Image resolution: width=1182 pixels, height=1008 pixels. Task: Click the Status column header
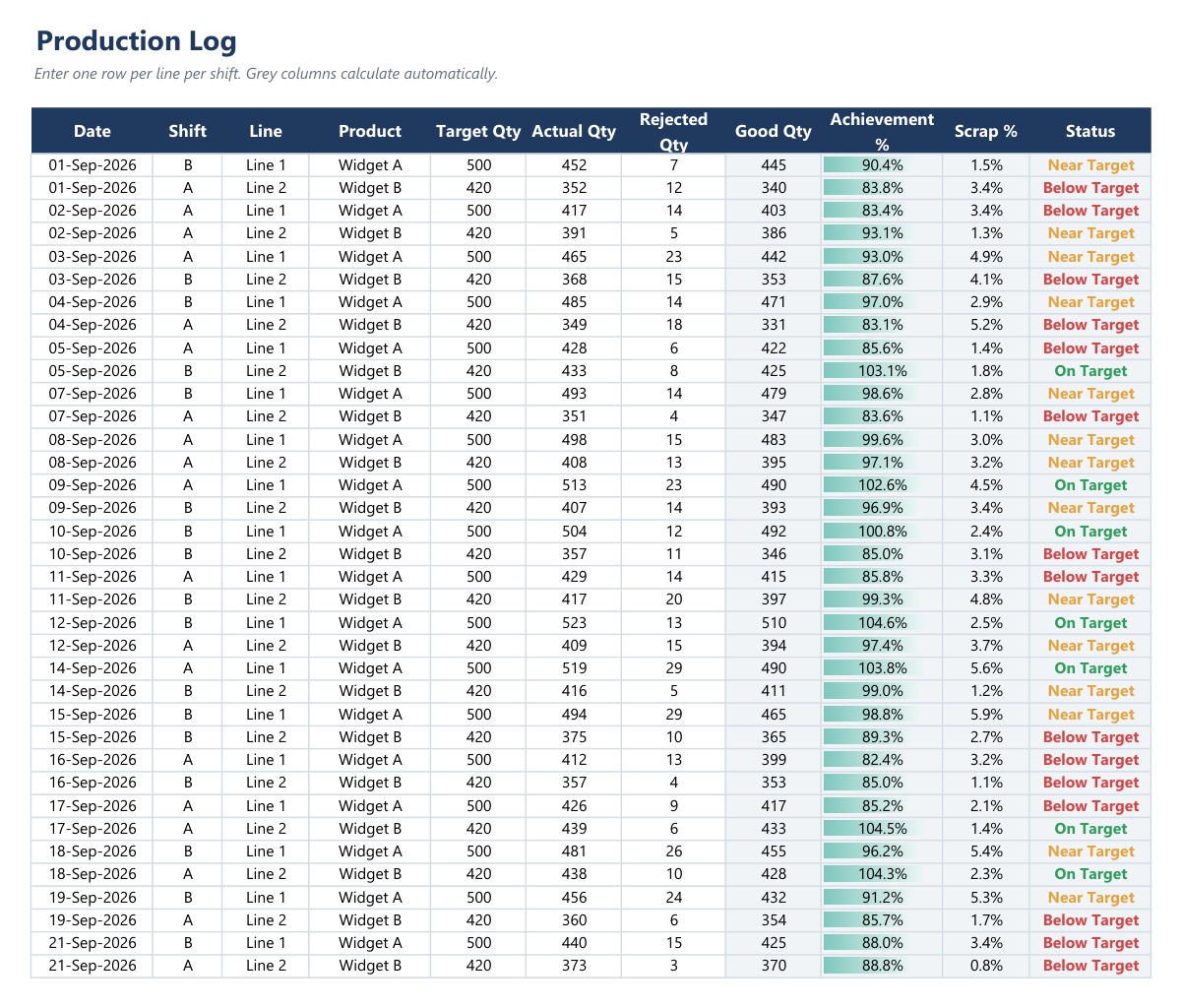tap(1090, 131)
